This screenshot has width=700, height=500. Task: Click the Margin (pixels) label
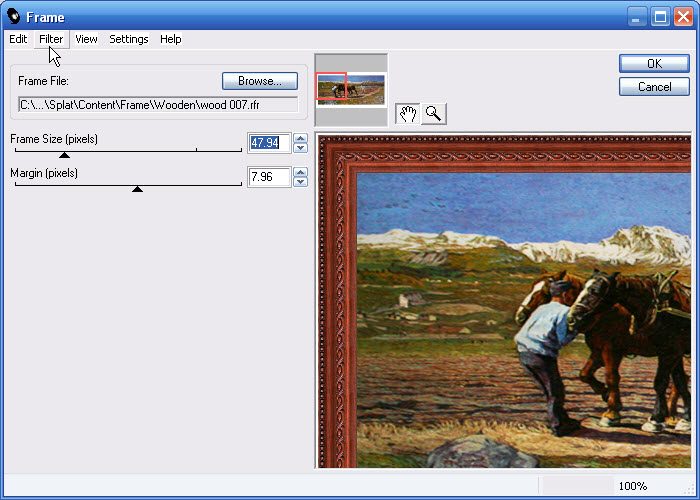pos(44,173)
